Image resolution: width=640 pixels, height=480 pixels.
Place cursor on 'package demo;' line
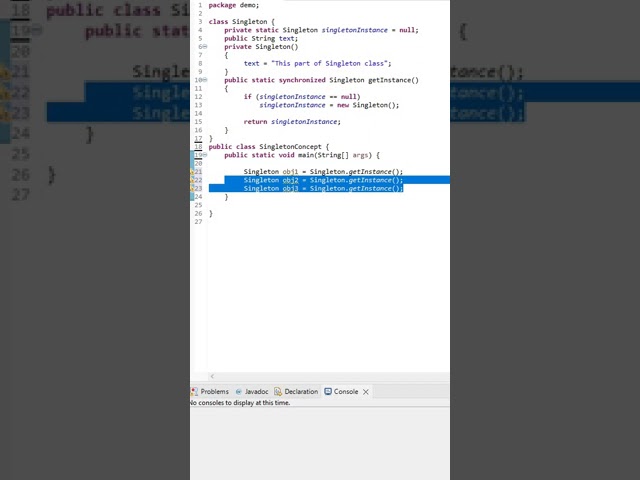pyautogui.click(x=233, y=5)
